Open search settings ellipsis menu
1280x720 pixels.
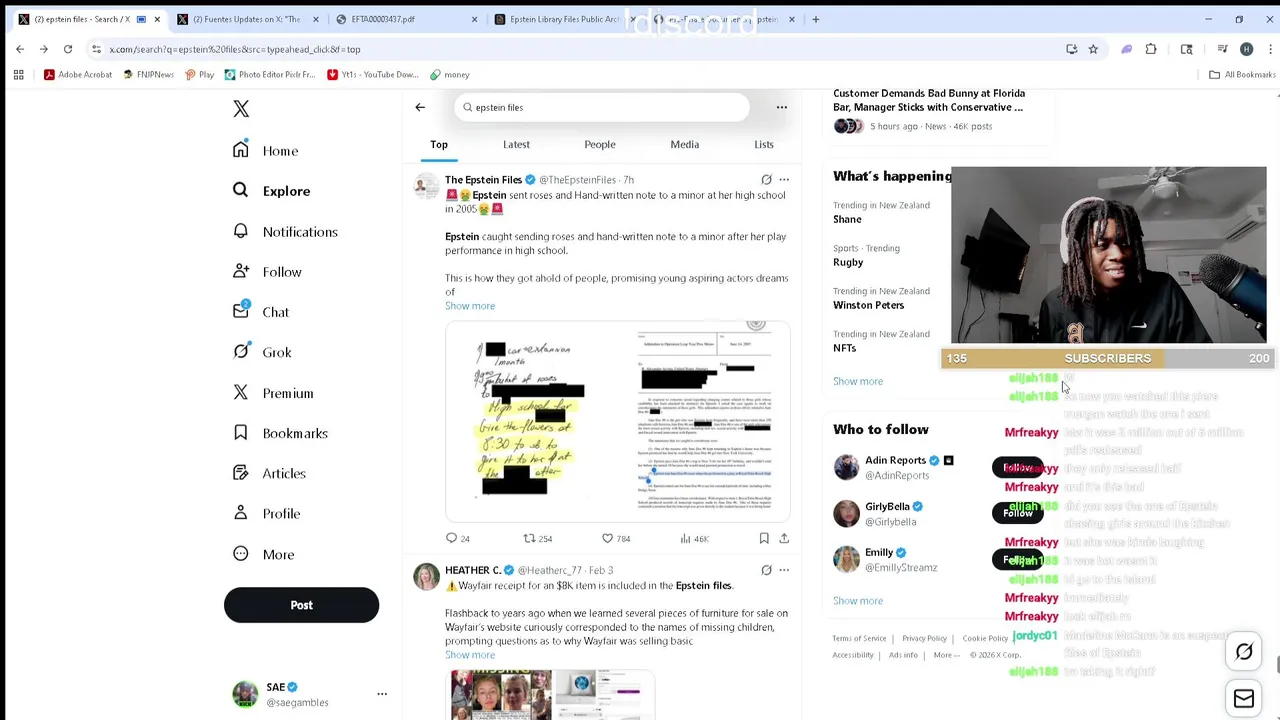pos(782,107)
